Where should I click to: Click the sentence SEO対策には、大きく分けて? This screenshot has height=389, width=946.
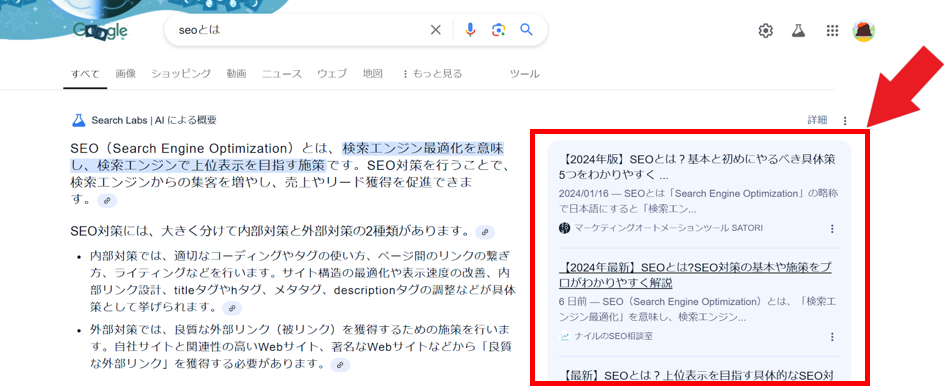point(270,232)
